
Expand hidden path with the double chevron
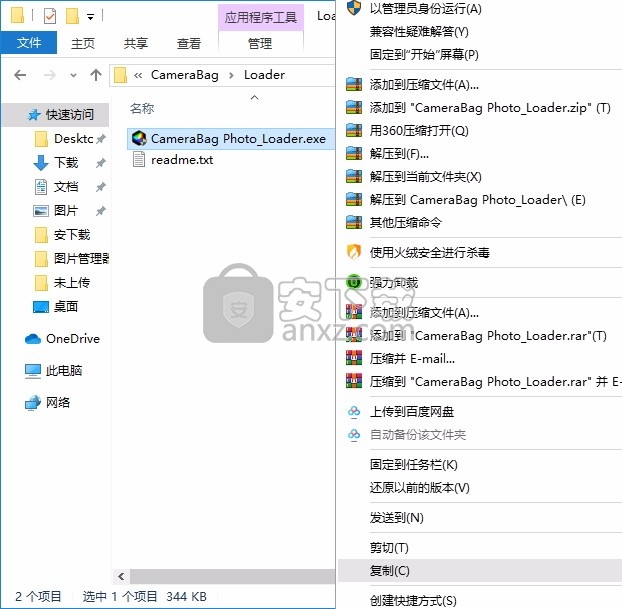138,75
